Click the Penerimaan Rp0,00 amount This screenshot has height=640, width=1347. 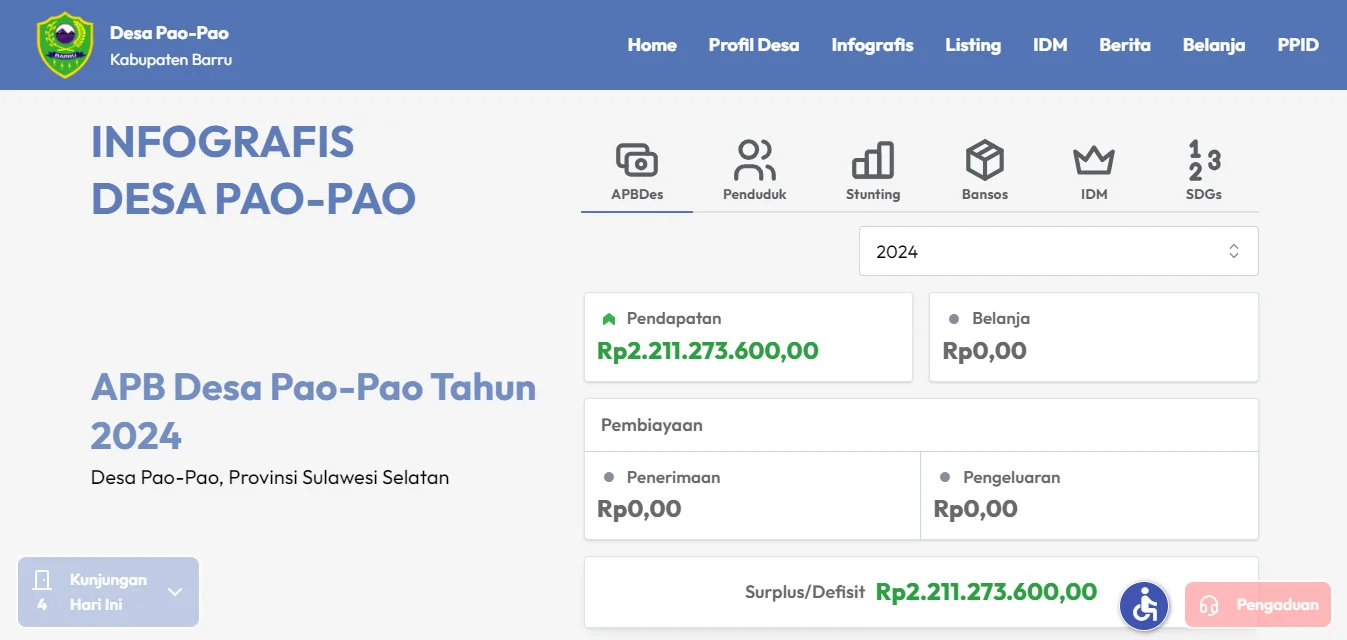pyautogui.click(x=639, y=509)
